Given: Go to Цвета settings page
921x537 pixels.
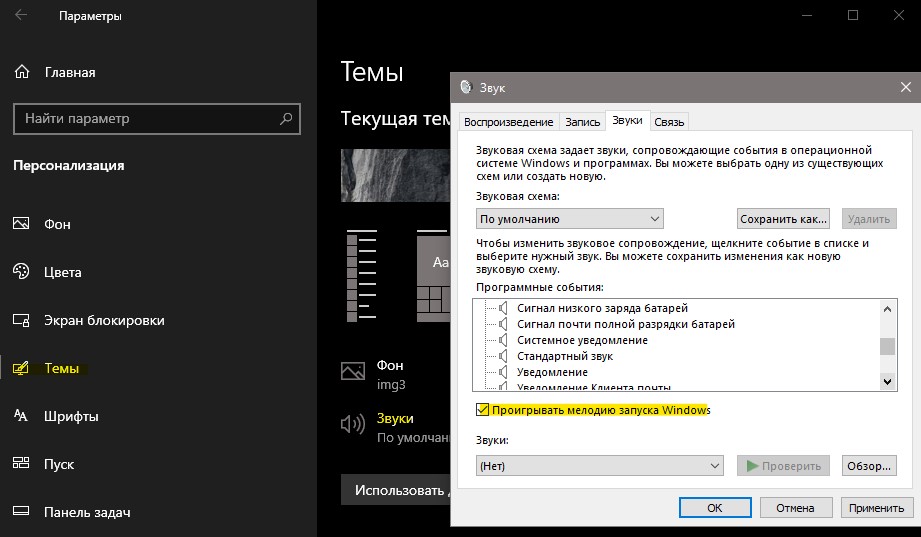Looking at the screenshot, I should tap(63, 272).
